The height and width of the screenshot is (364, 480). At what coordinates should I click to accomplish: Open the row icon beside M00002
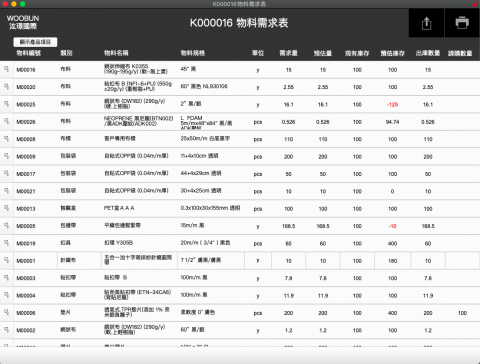click(6, 330)
